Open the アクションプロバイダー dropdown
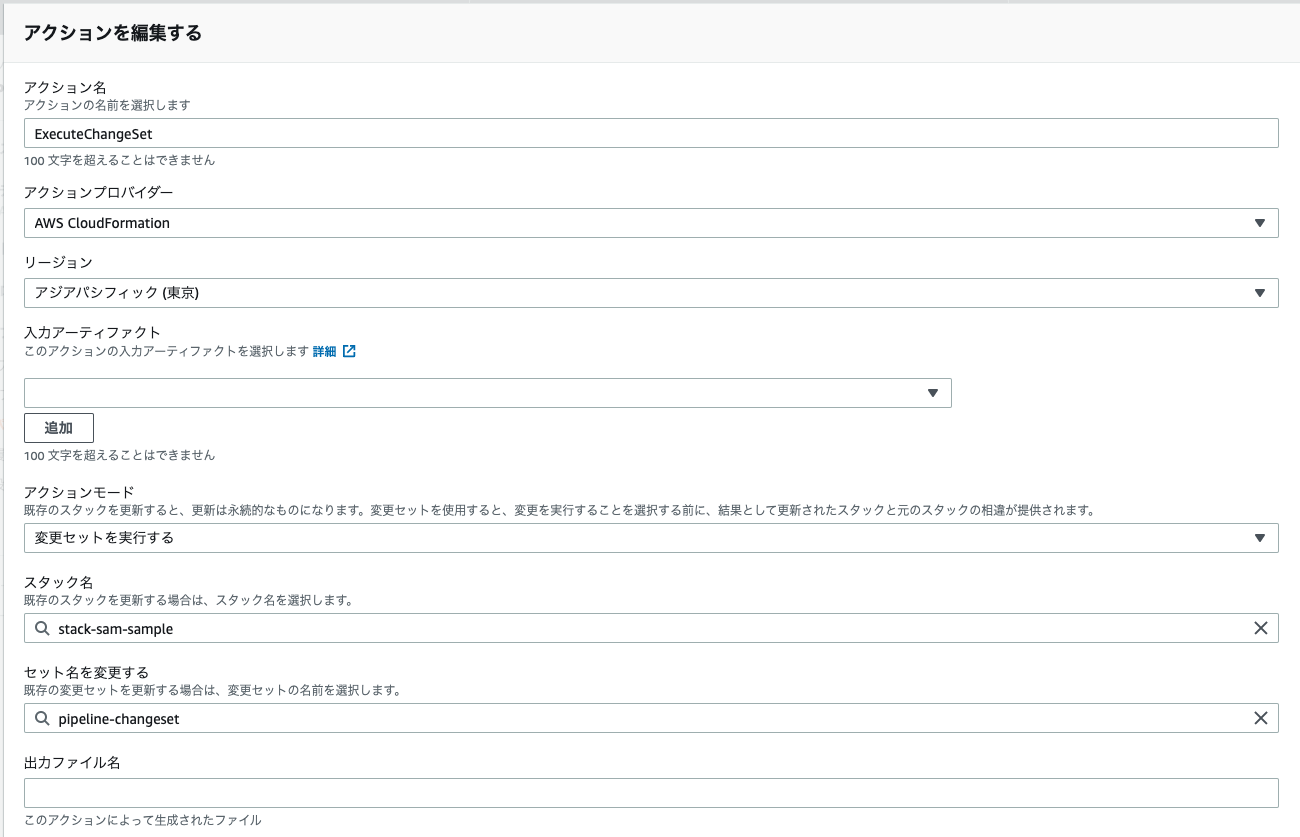1300x837 pixels. pyautogui.click(x=650, y=222)
